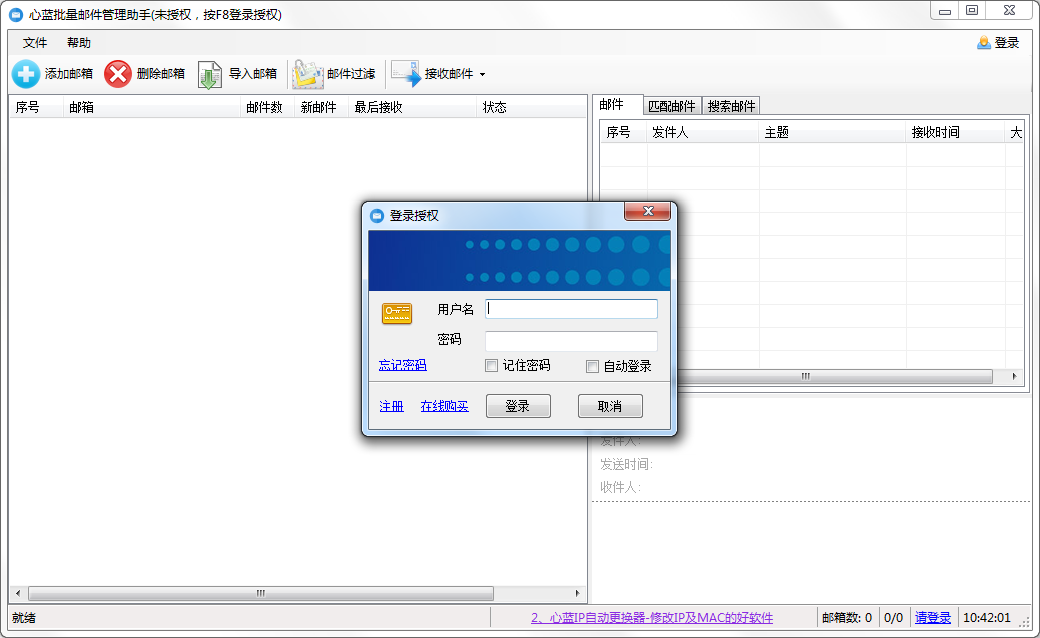Viewport: 1040px width, 638px height.
Task: Open the 文件 menu
Action: (35, 43)
